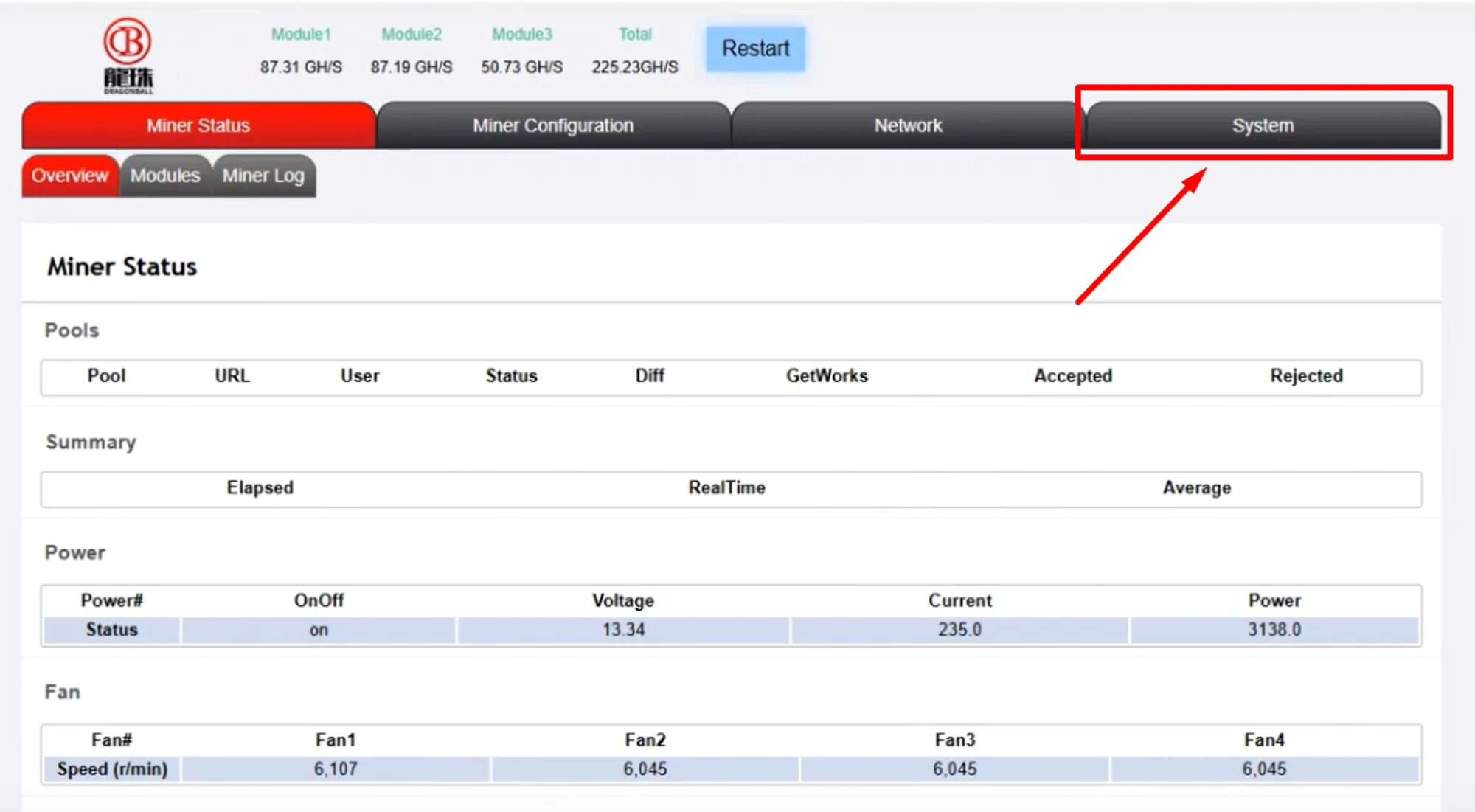Click the Module2 hashrate label
Image resolution: width=1475 pixels, height=812 pixels.
(412, 35)
